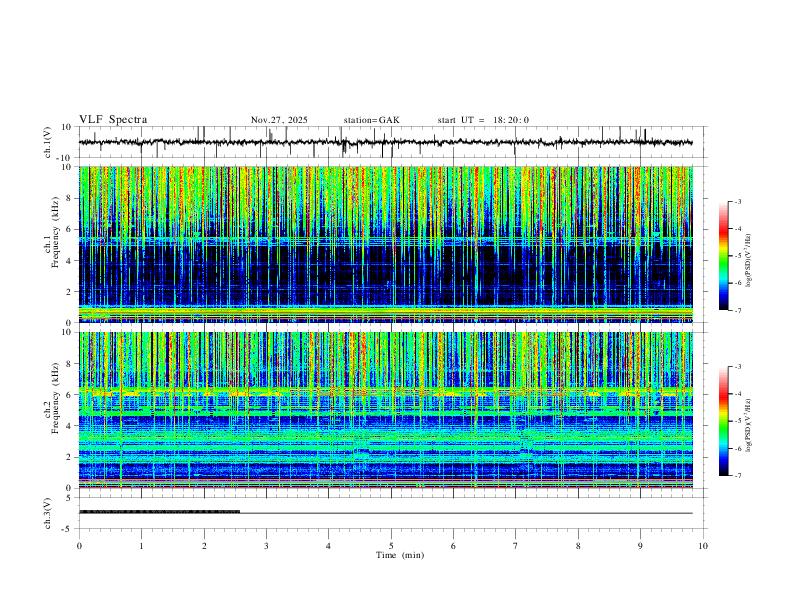The height and width of the screenshot is (612, 792).
Task: Click the date 'Nov.27, 2025'
Action: coord(279,120)
